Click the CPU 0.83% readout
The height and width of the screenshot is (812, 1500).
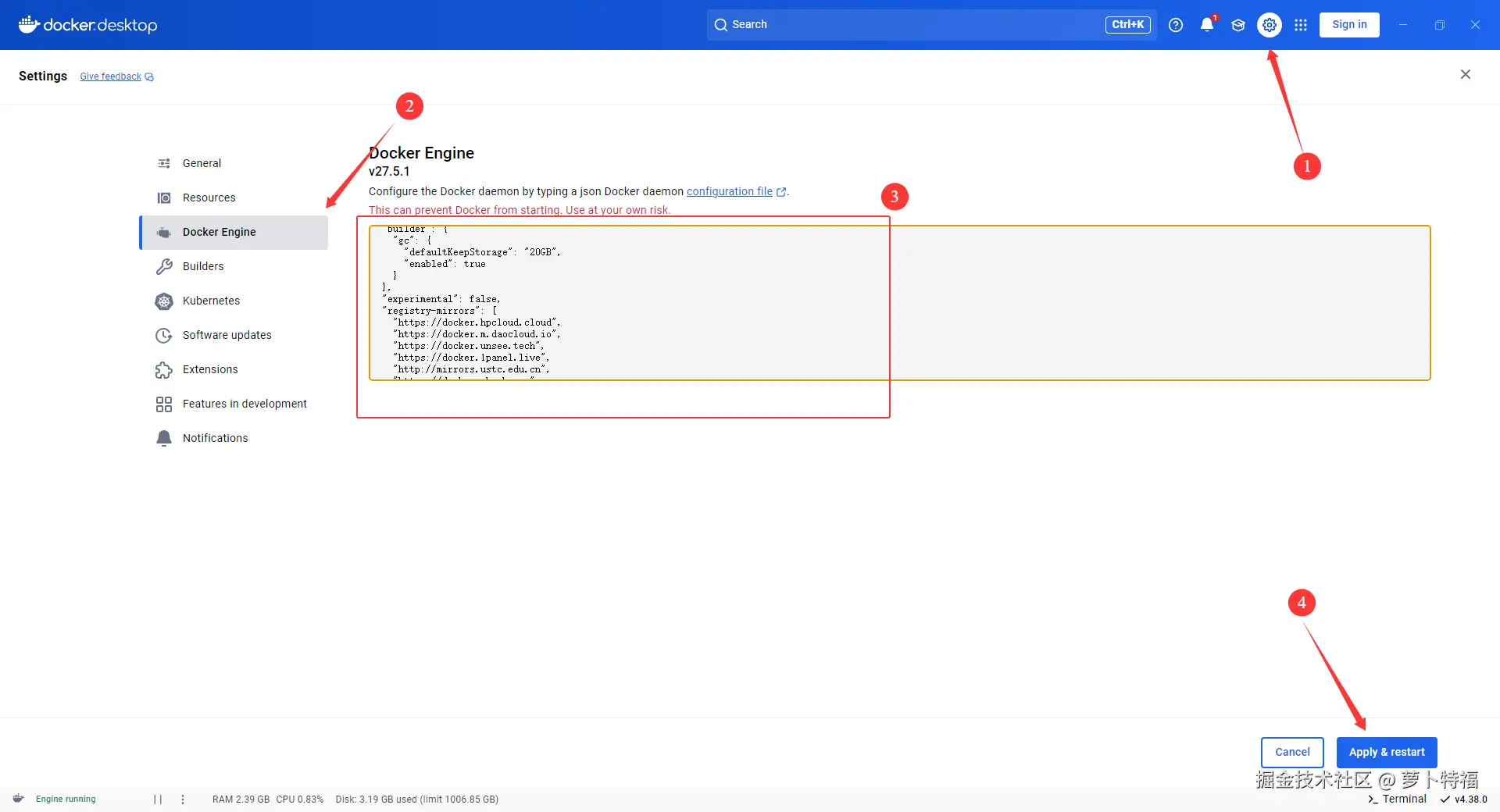[299, 799]
